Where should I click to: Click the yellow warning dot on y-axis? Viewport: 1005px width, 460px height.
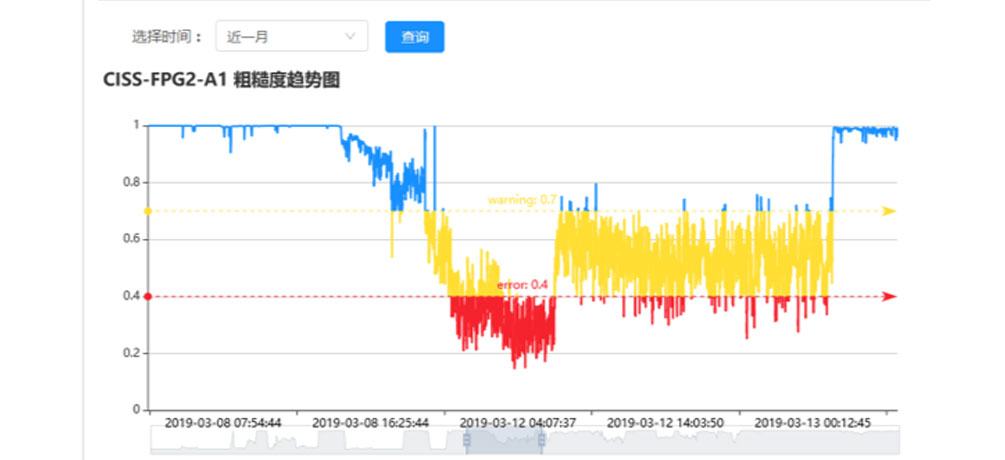(148, 211)
